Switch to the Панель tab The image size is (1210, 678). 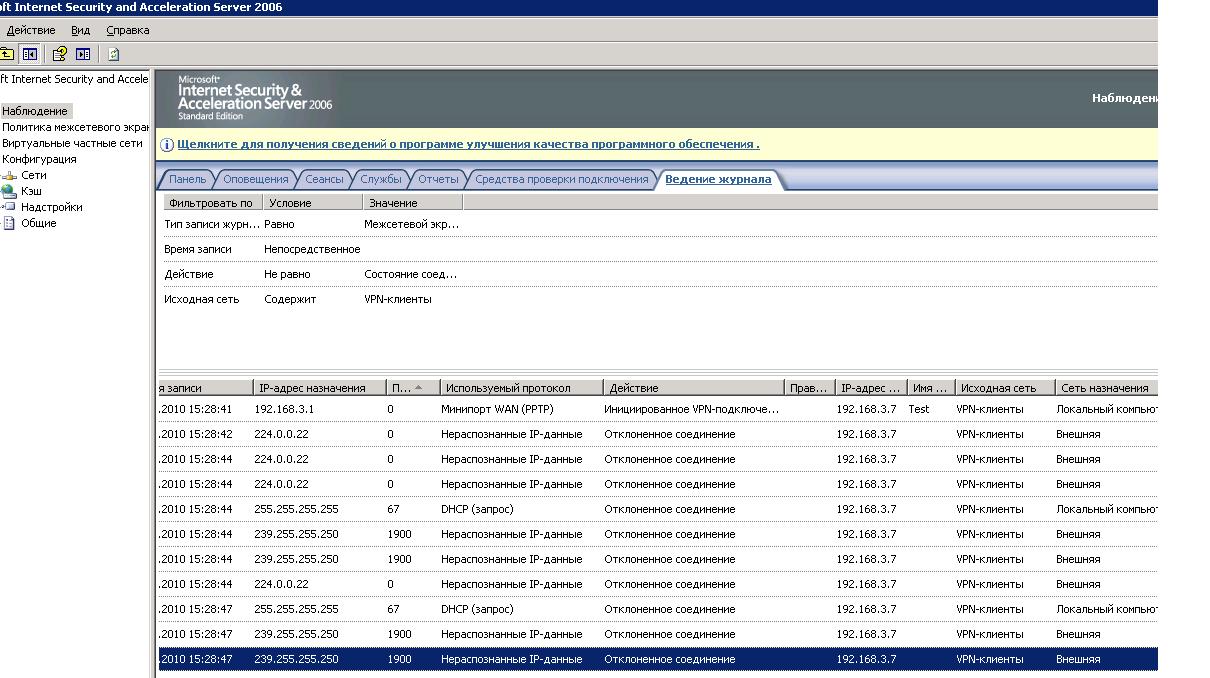pyautogui.click(x=187, y=179)
